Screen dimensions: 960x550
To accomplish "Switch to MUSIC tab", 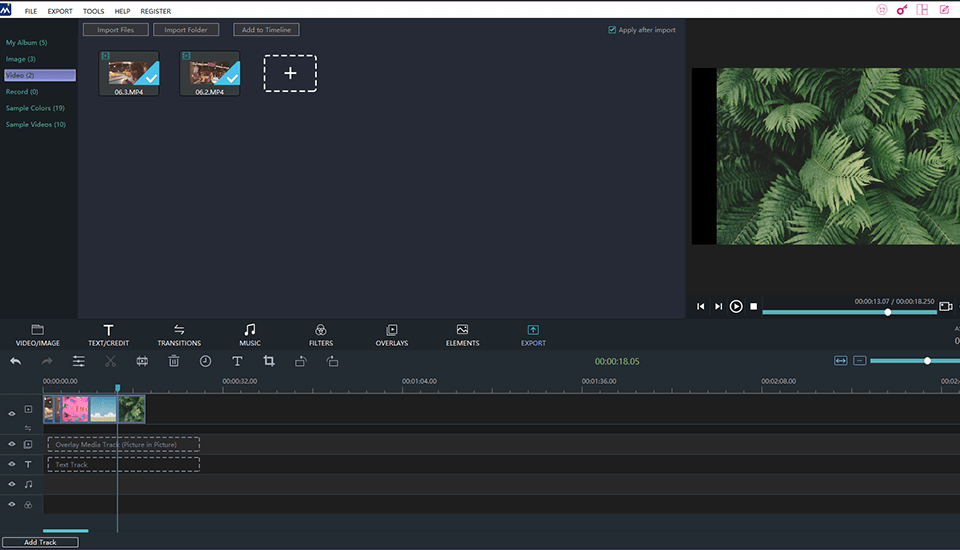I will click(250, 336).
